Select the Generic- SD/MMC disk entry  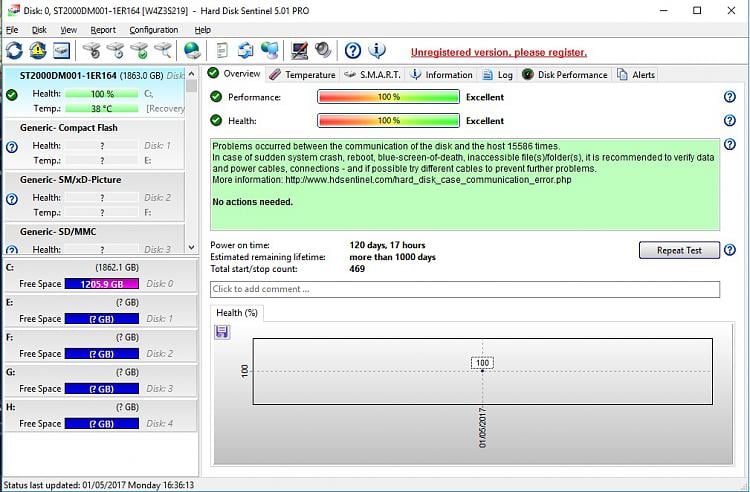(x=95, y=240)
